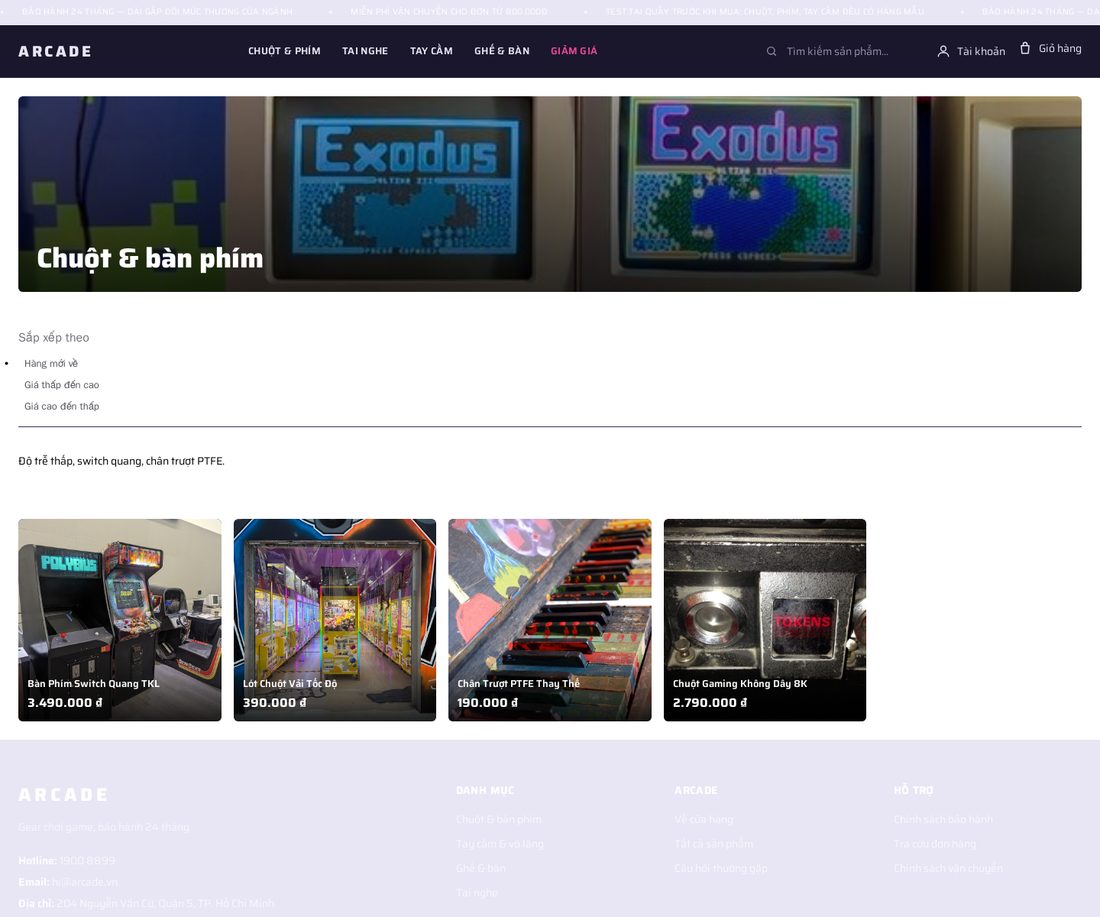Open Chuột Gaming Không Dây 8K product card

pos(765,620)
